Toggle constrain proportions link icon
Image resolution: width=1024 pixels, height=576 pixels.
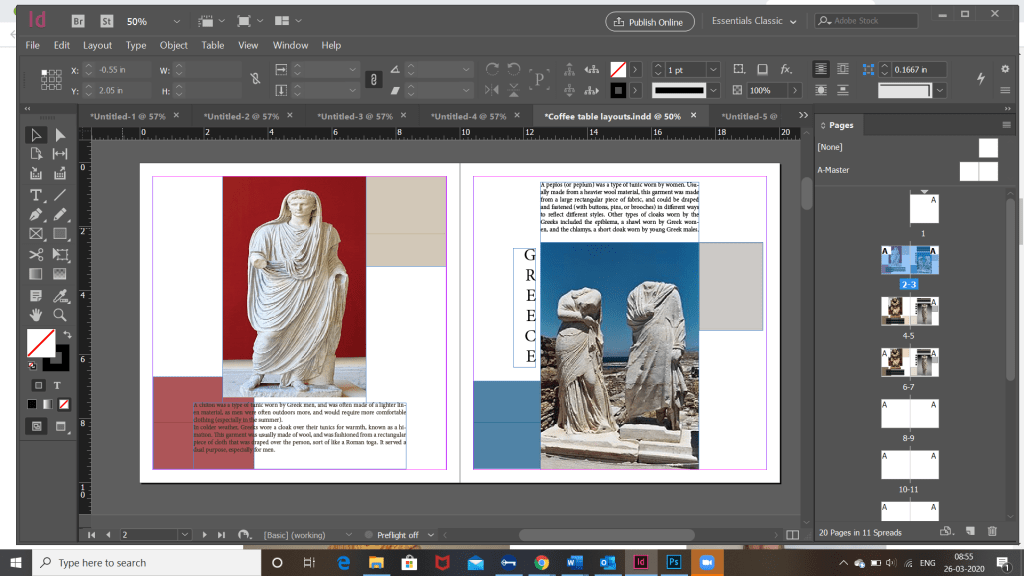pyautogui.click(x=255, y=78)
